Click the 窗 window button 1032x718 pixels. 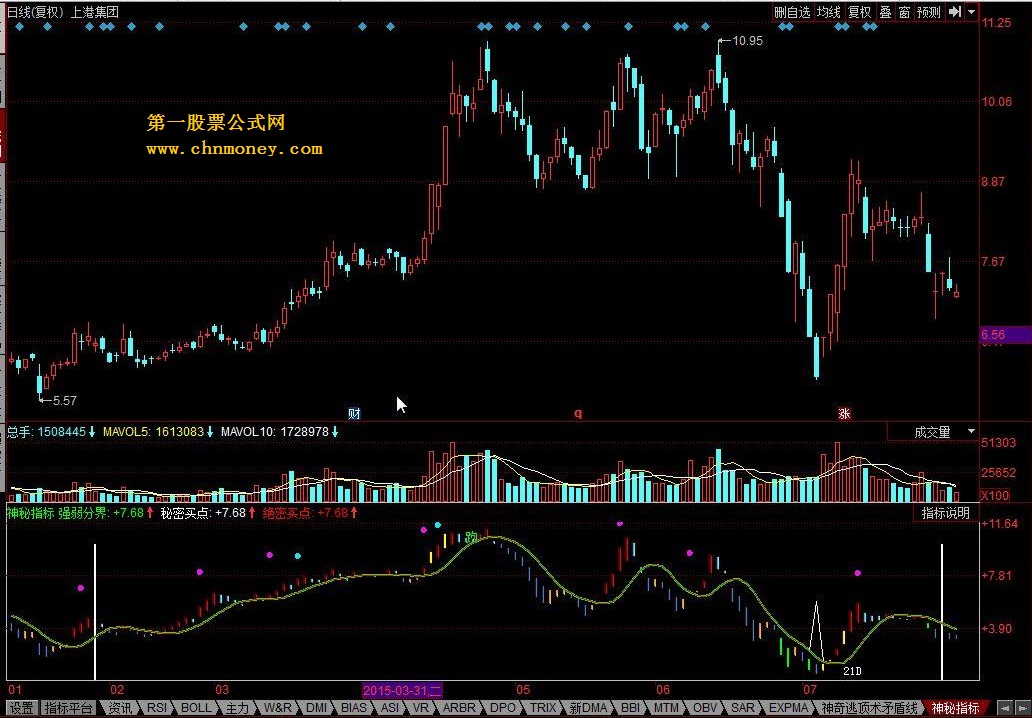(x=904, y=12)
